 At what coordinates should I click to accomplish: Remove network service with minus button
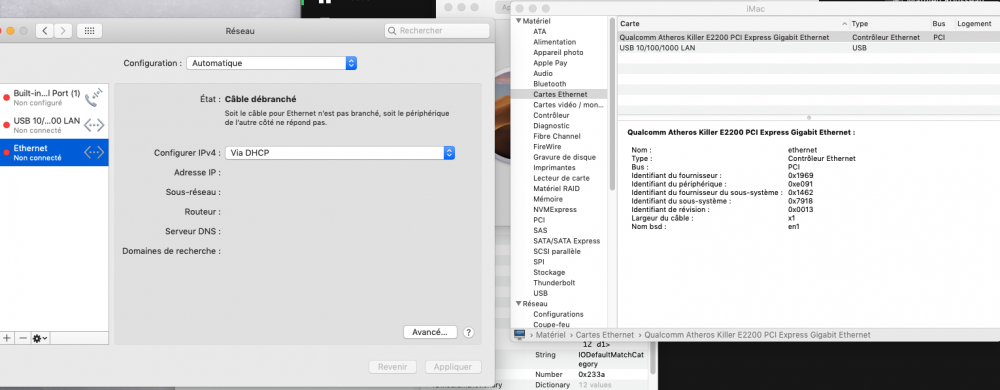[x=23, y=338]
